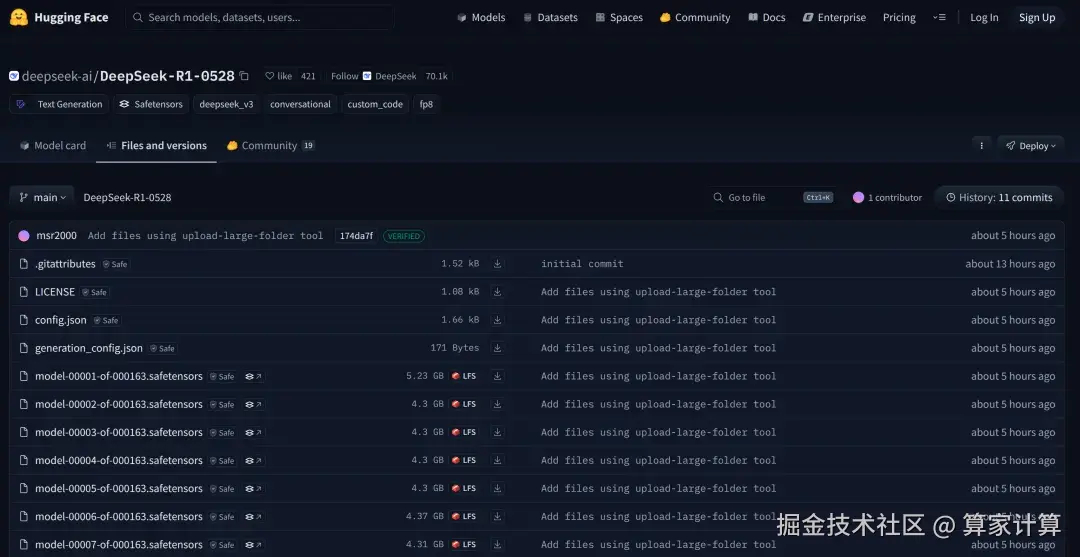Open the Datasets nav item

[x=550, y=18]
